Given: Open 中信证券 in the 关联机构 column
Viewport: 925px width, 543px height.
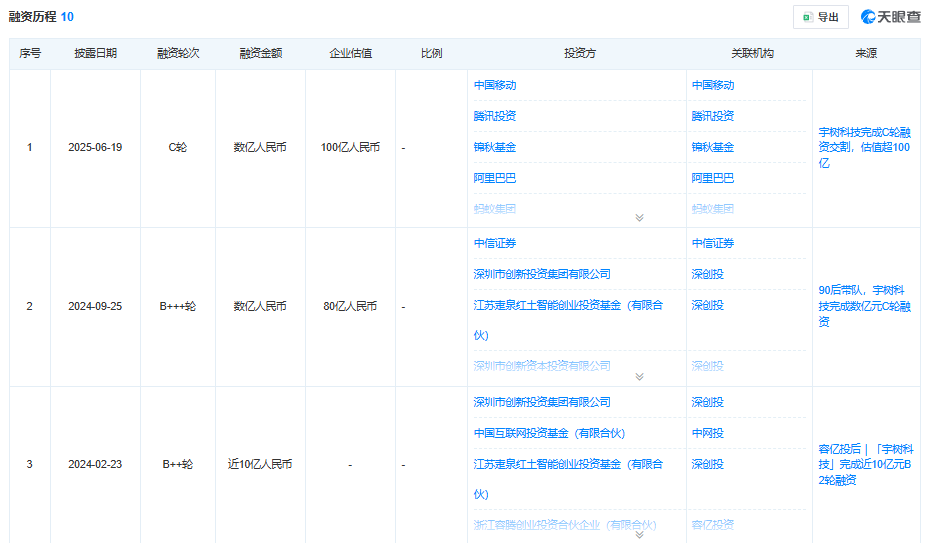Looking at the screenshot, I should 713,243.
